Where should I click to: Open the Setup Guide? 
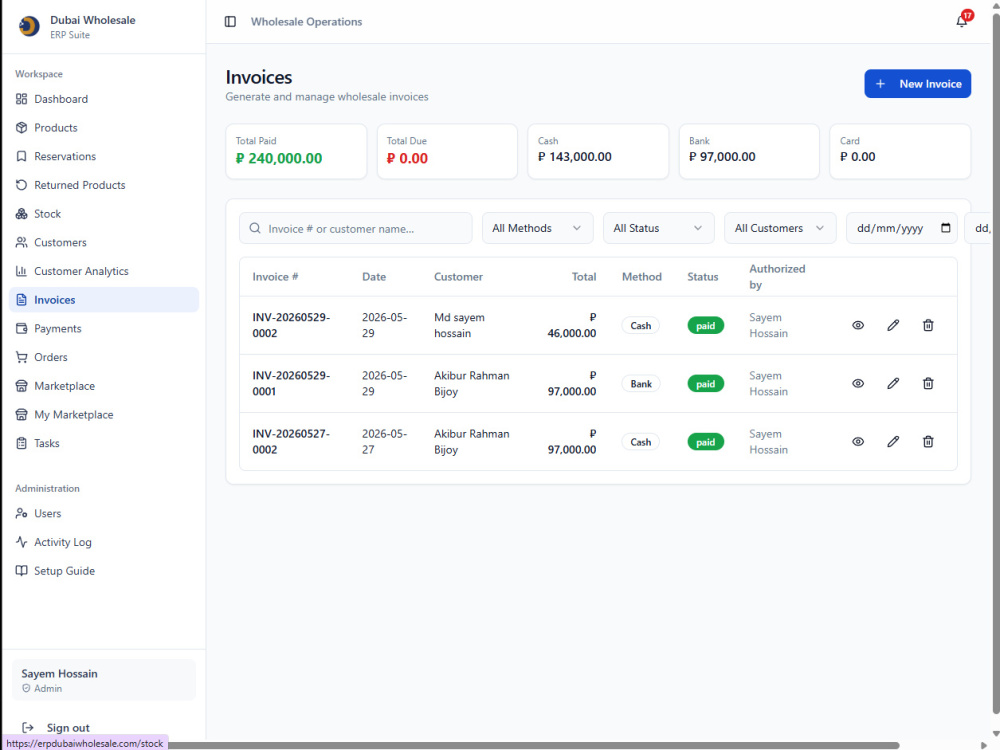[104, 571]
